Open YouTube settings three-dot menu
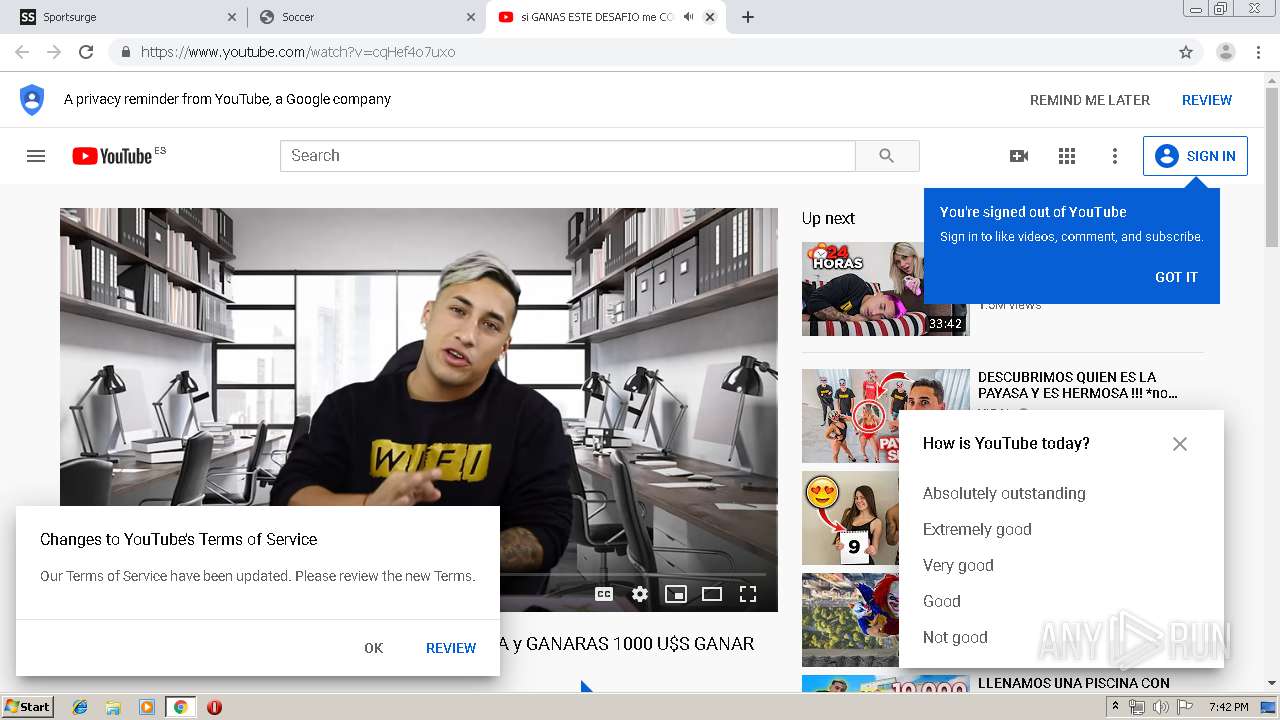Image resolution: width=1280 pixels, height=720 pixels. [x=1115, y=156]
